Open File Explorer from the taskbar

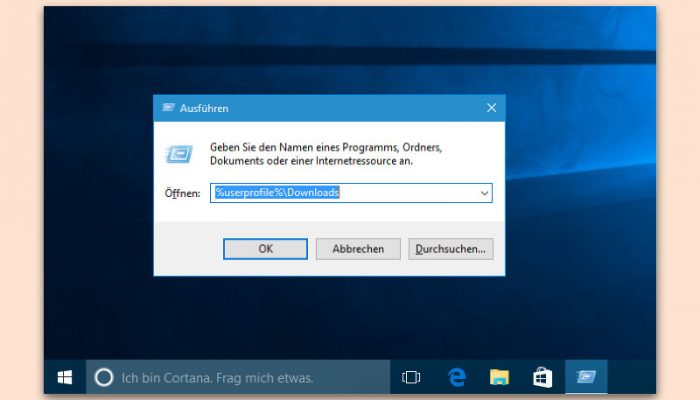pos(499,377)
